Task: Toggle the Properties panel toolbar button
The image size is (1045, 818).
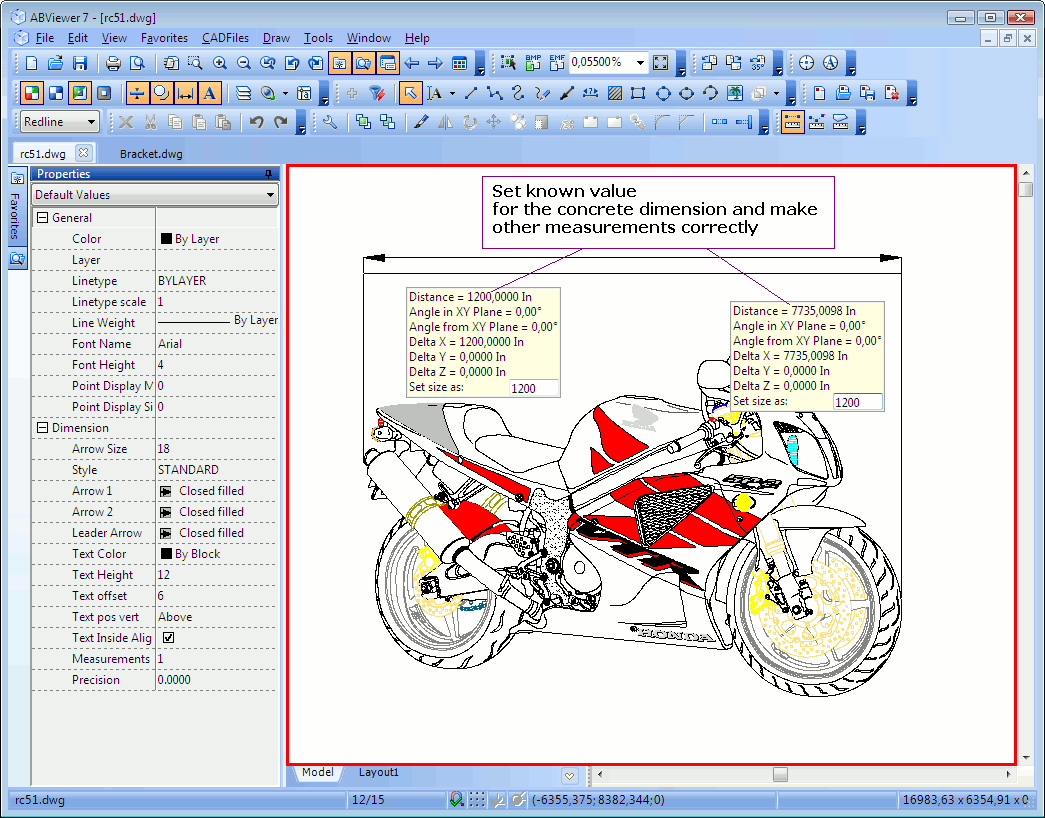Action: [387, 63]
